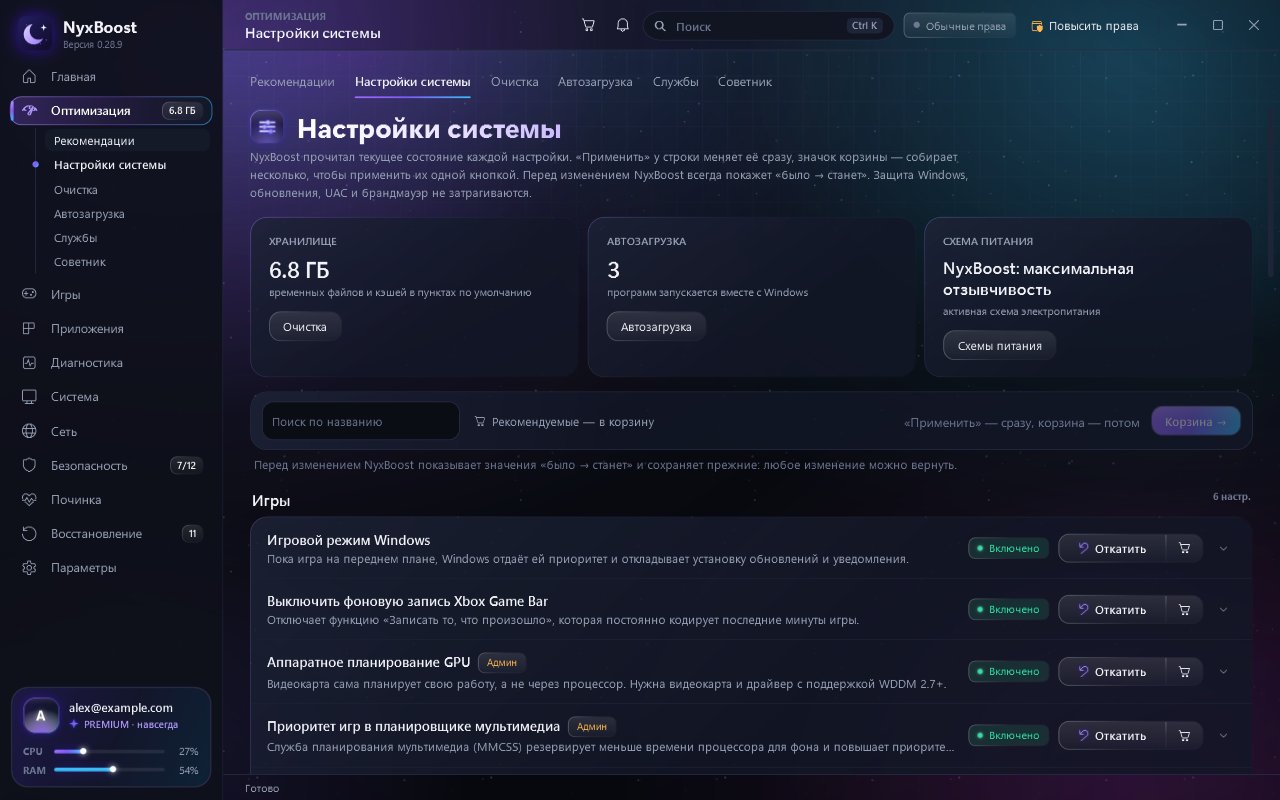The height and width of the screenshot is (800, 1280).
Task: Add Игровой режим Windows to cart
Action: (1185, 548)
